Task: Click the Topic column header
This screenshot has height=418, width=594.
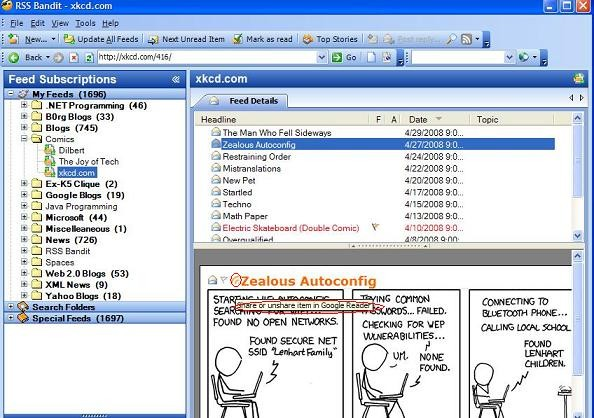Action: click(x=511, y=120)
